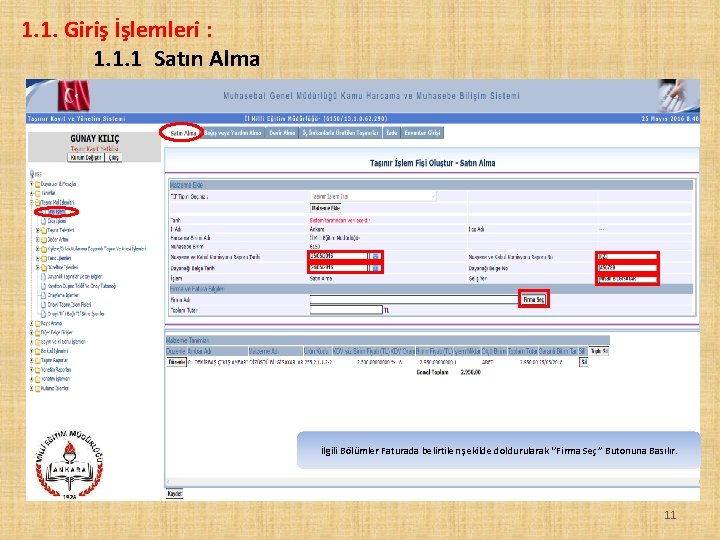The height and width of the screenshot is (540, 720).
Task: Switch to the Satın Alma tab
Action: pos(183,133)
